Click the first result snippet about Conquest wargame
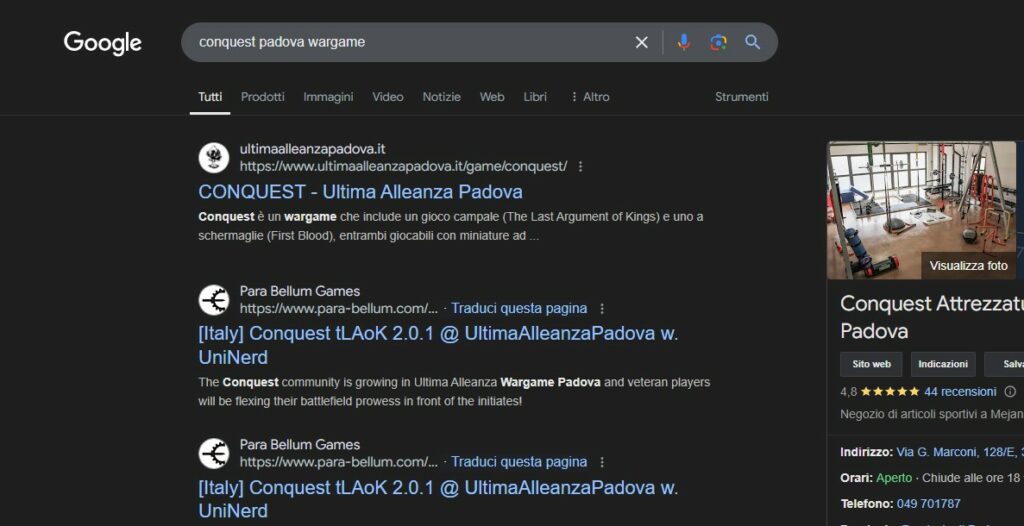The height and width of the screenshot is (526, 1024). [x=451, y=226]
